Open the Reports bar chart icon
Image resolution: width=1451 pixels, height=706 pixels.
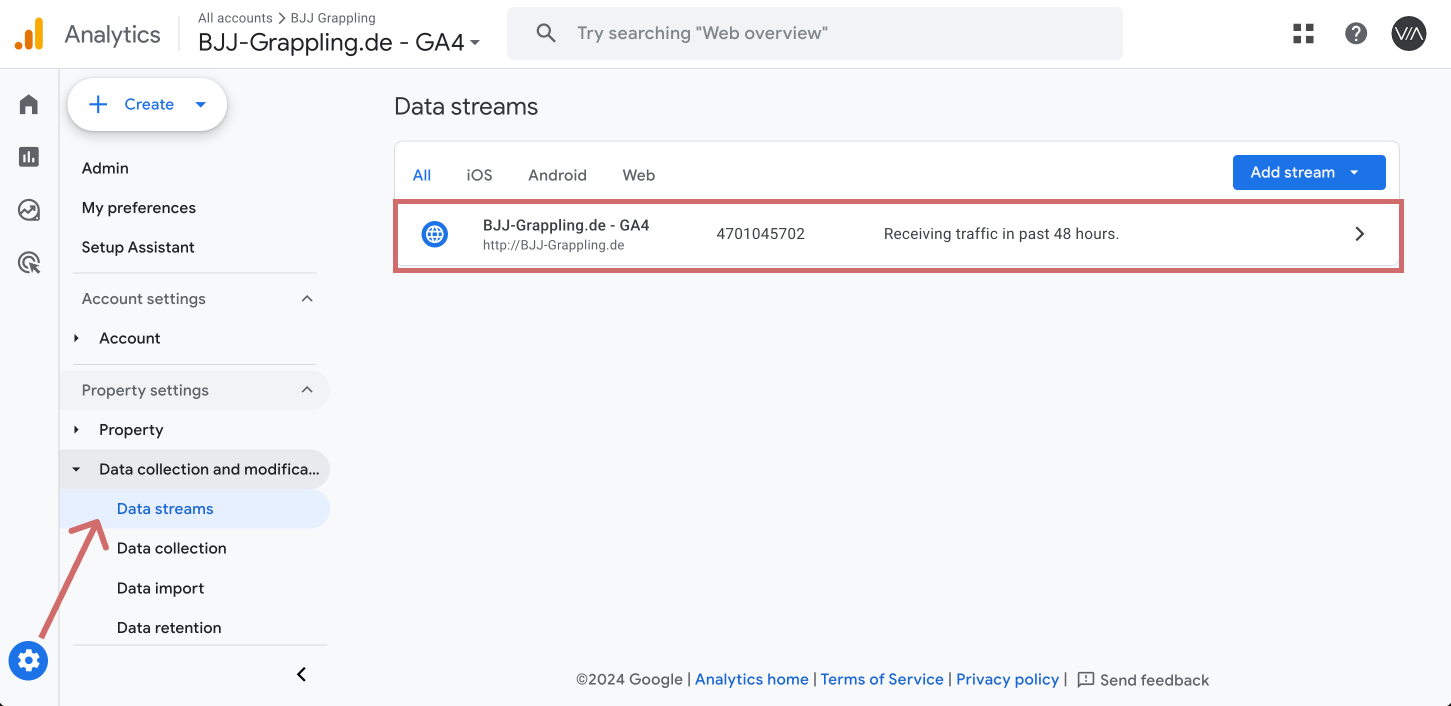pyautogui.click(x=29, y=156)
